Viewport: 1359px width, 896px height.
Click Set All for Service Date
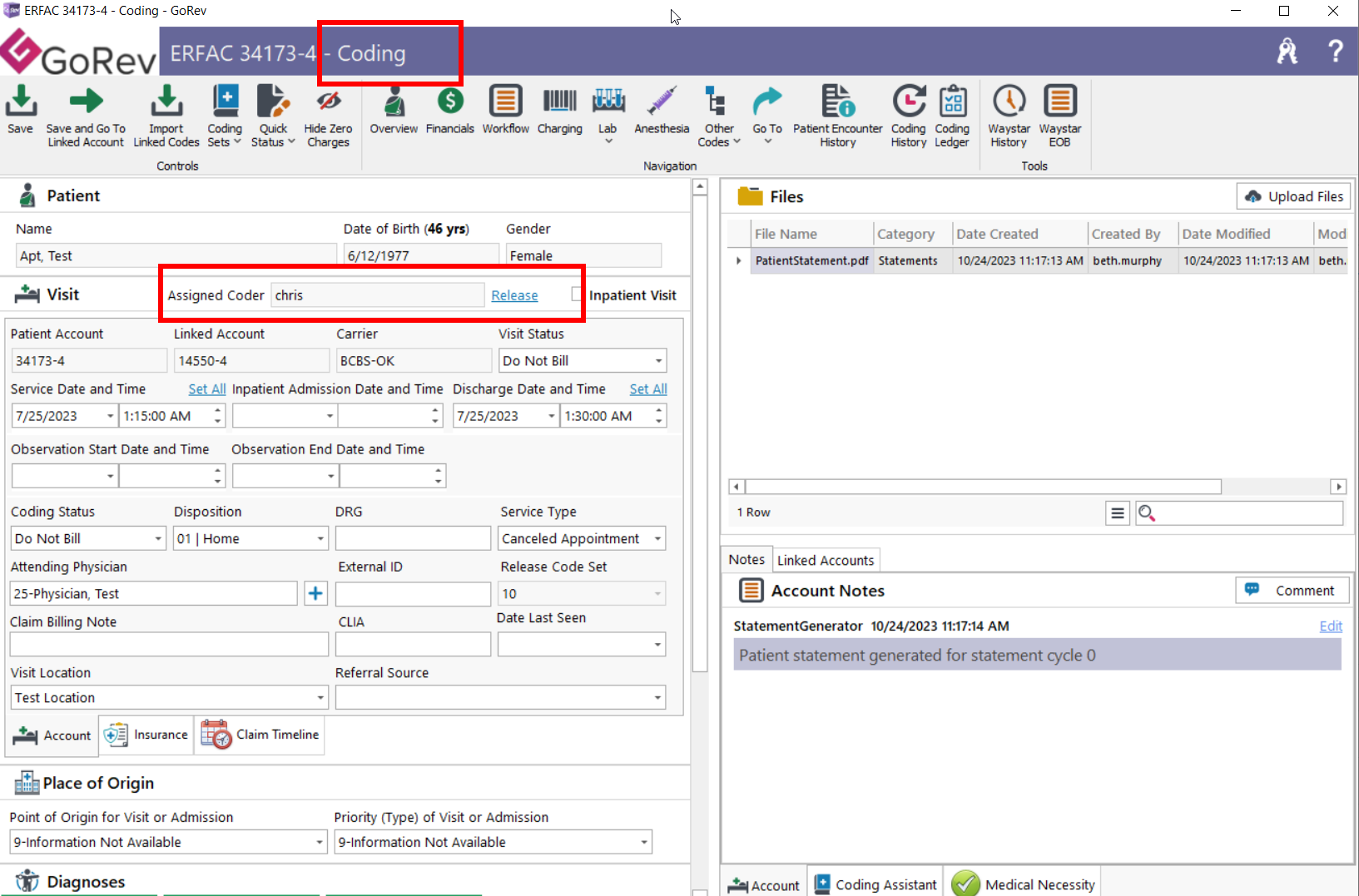click(207, 389)
